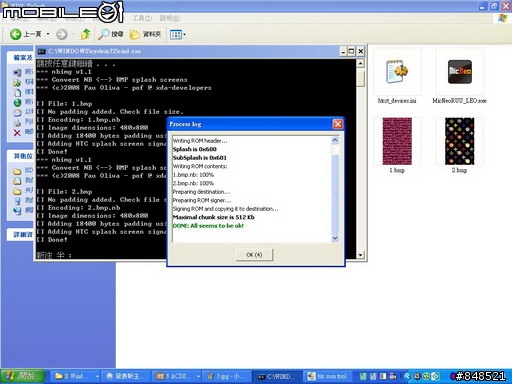Switch to the htc rom tool taskbar item
Screen dimensions: 512x384
click(328, 376)
